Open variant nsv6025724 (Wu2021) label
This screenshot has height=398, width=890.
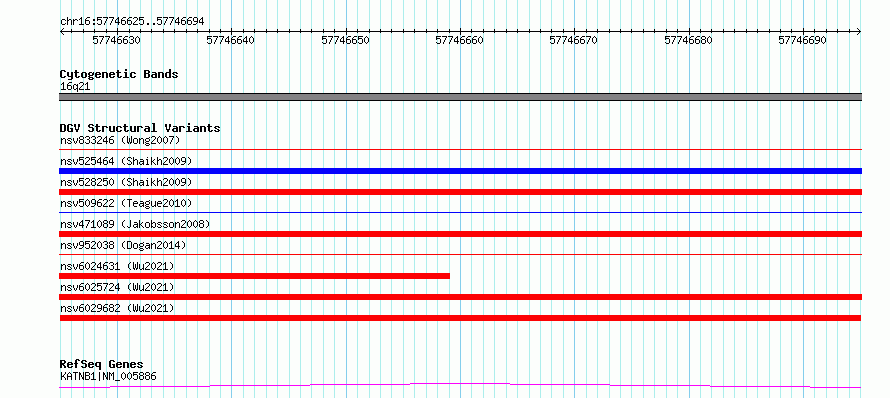pyautogui.click(x=117, y=287)
